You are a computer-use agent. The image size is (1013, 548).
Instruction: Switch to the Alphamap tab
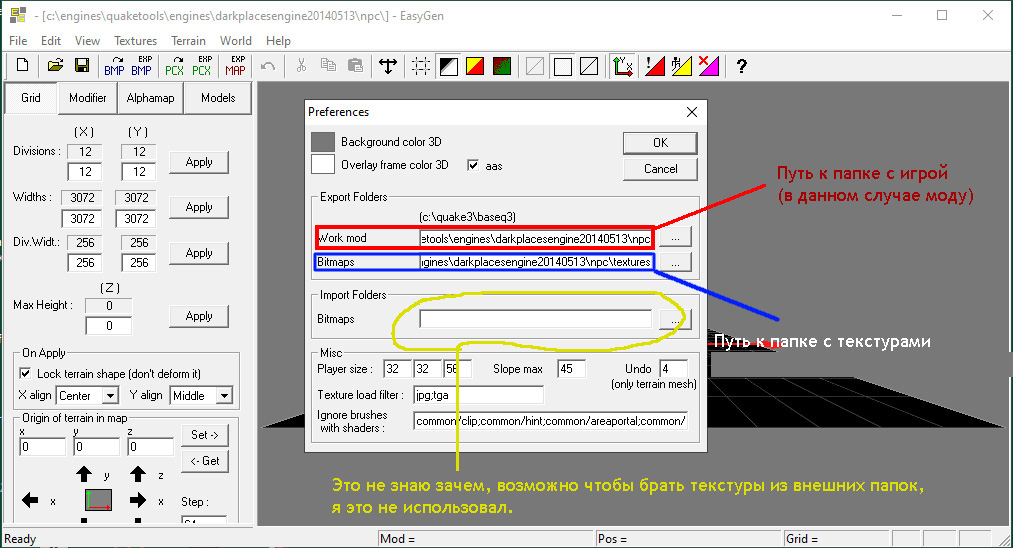(151, 98)
